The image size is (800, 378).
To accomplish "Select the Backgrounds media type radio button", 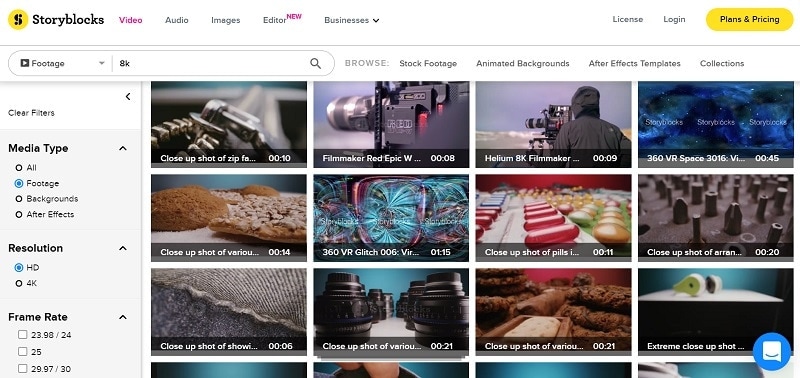I will click(x=19, y=198).
